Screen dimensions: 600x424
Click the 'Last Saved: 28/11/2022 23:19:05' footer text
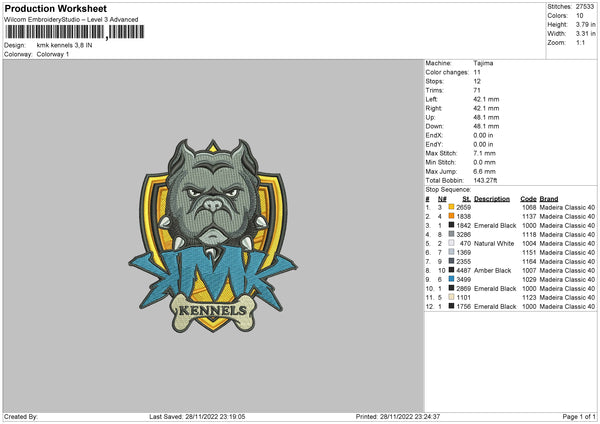[197, 417]
